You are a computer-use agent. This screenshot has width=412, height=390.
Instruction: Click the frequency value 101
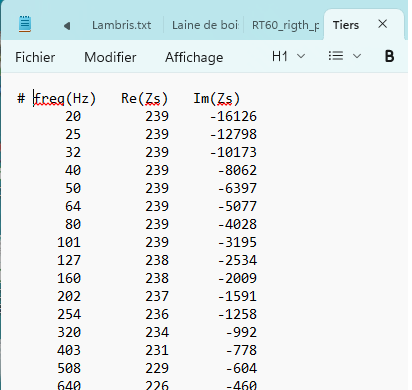(69, 242)
